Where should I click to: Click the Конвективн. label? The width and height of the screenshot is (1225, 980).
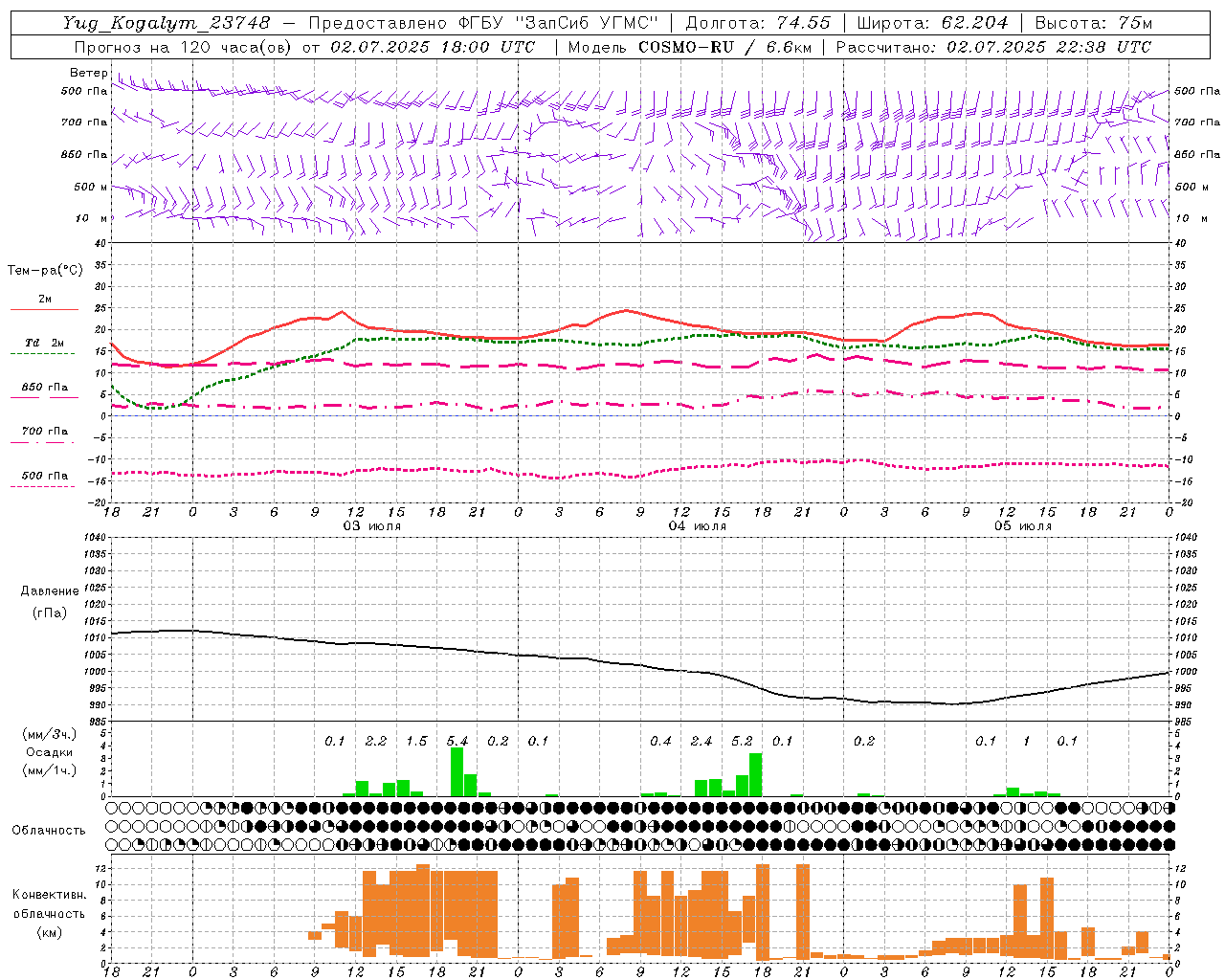point(49,895)
